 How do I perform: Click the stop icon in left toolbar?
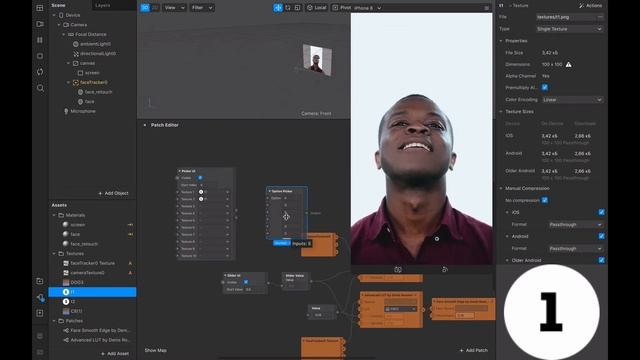click(40, 56)
